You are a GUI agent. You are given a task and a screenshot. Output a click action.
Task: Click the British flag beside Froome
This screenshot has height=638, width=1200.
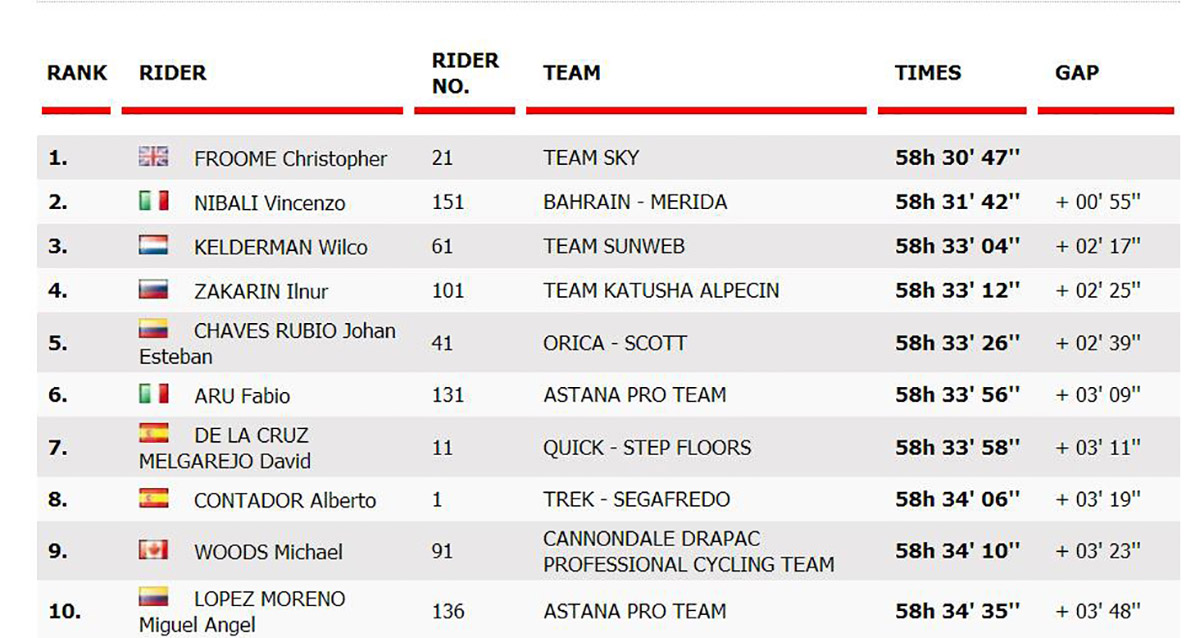[153, 156]
